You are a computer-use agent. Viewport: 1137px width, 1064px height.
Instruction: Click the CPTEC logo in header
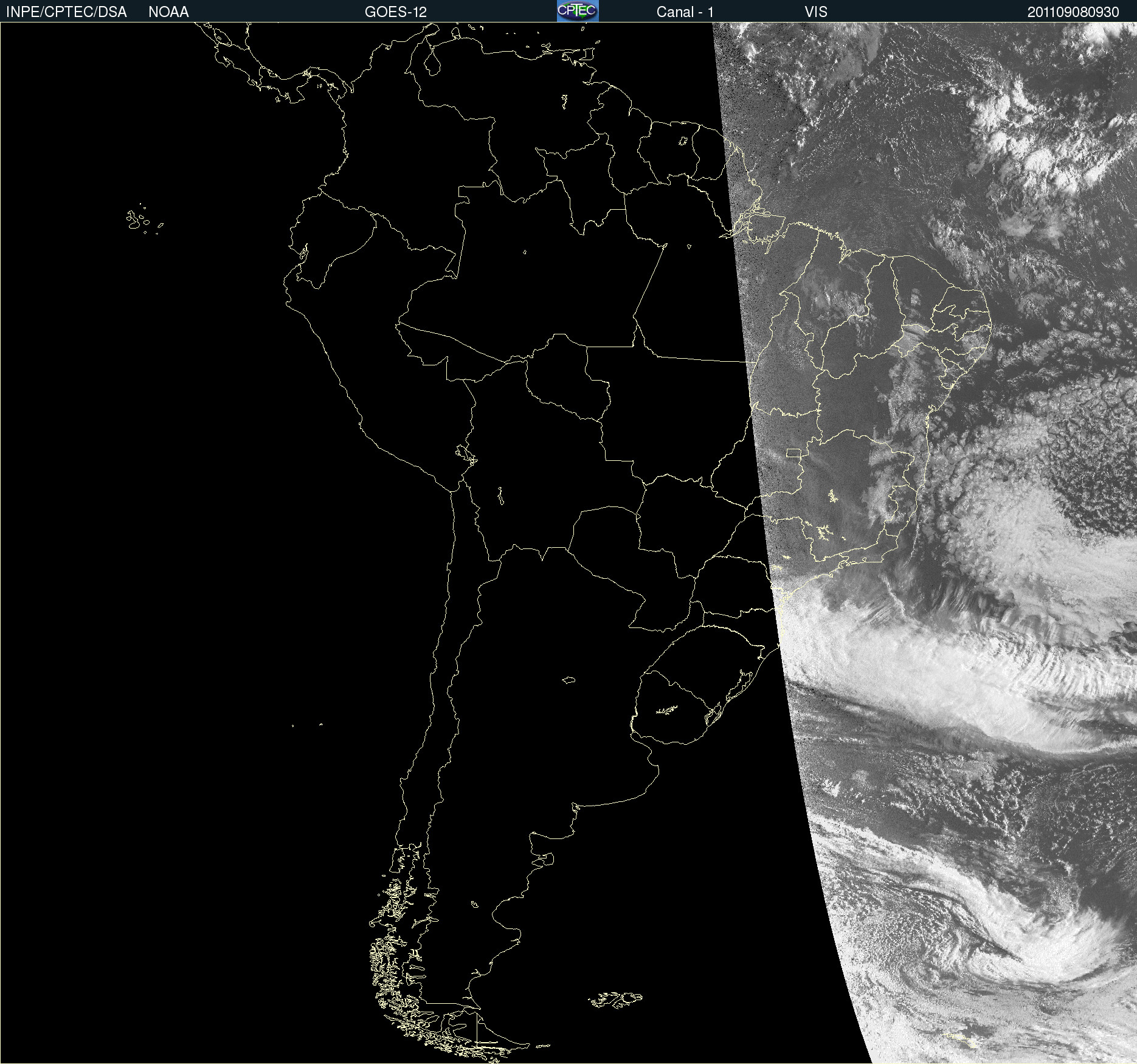pos(578,11)
